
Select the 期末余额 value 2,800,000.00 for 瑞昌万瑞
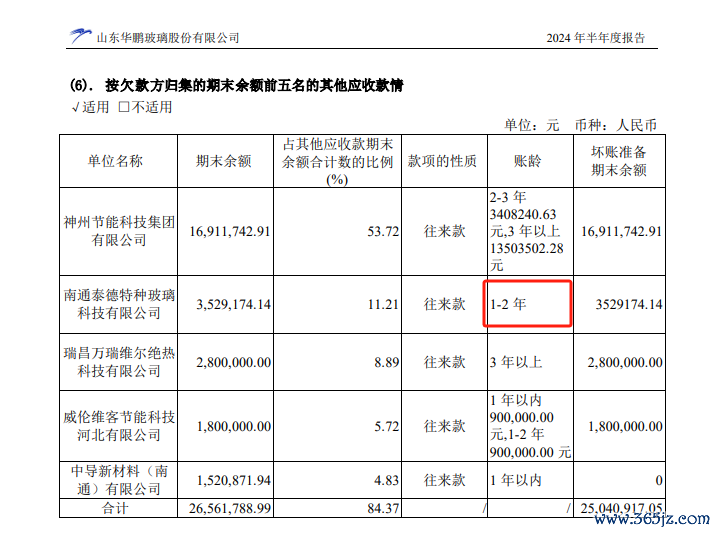(233, 363)
